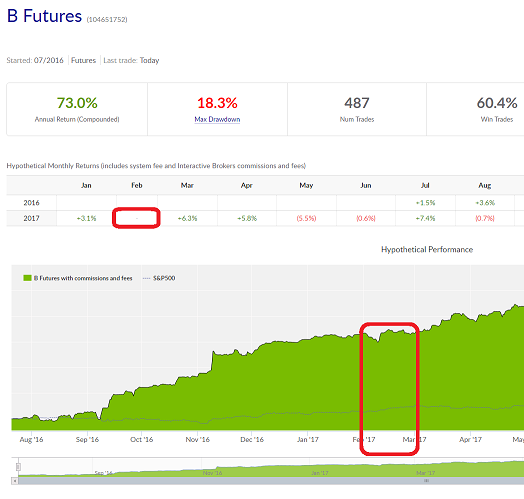Click the Nov '16 axis label
The width and height of the screenshot is (524, 499).
click(x=198, y=440)
